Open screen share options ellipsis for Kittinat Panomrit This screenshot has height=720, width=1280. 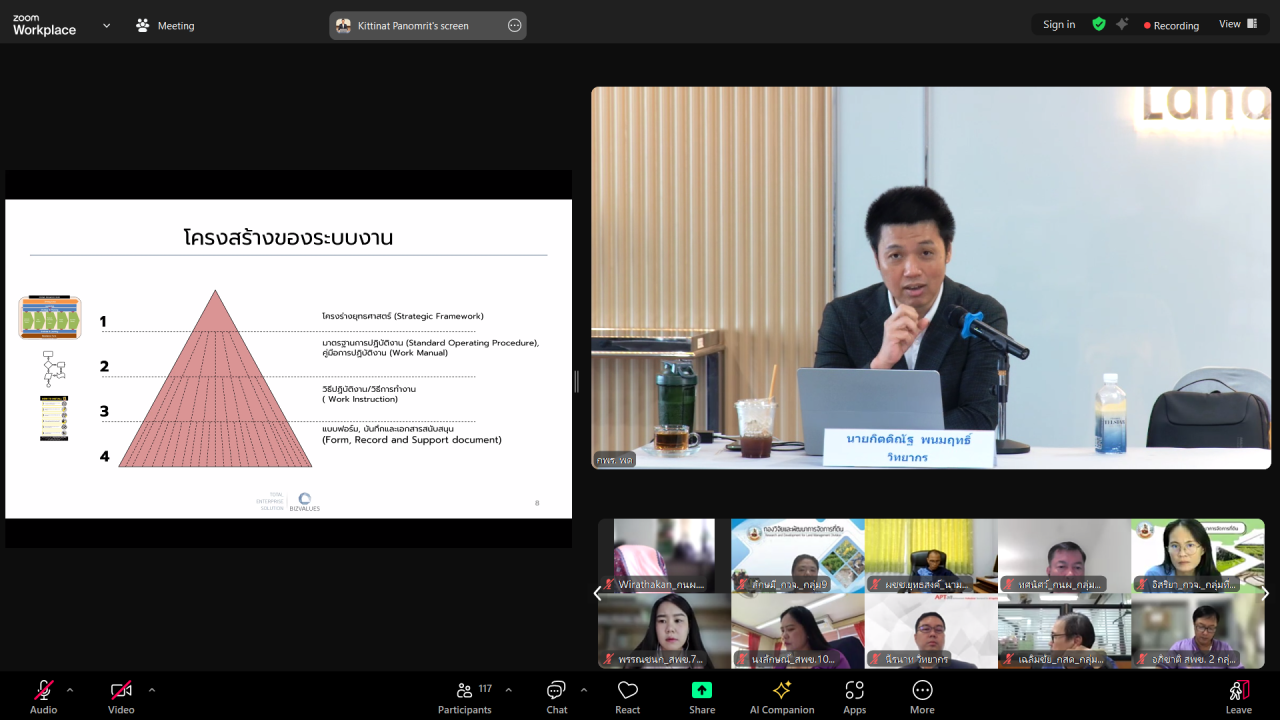pyautogui.click(x=514, y=26)
